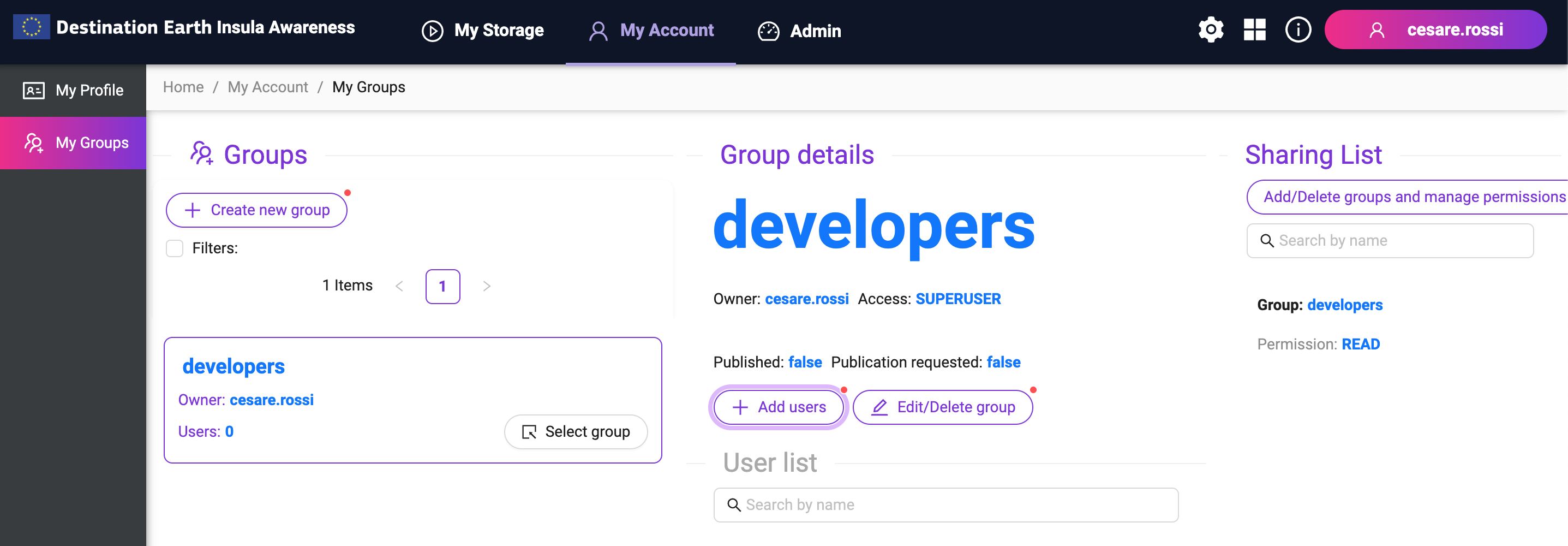Click the EU flag logo
Viewport: 1568px width, 546px height.
point(31,27)
